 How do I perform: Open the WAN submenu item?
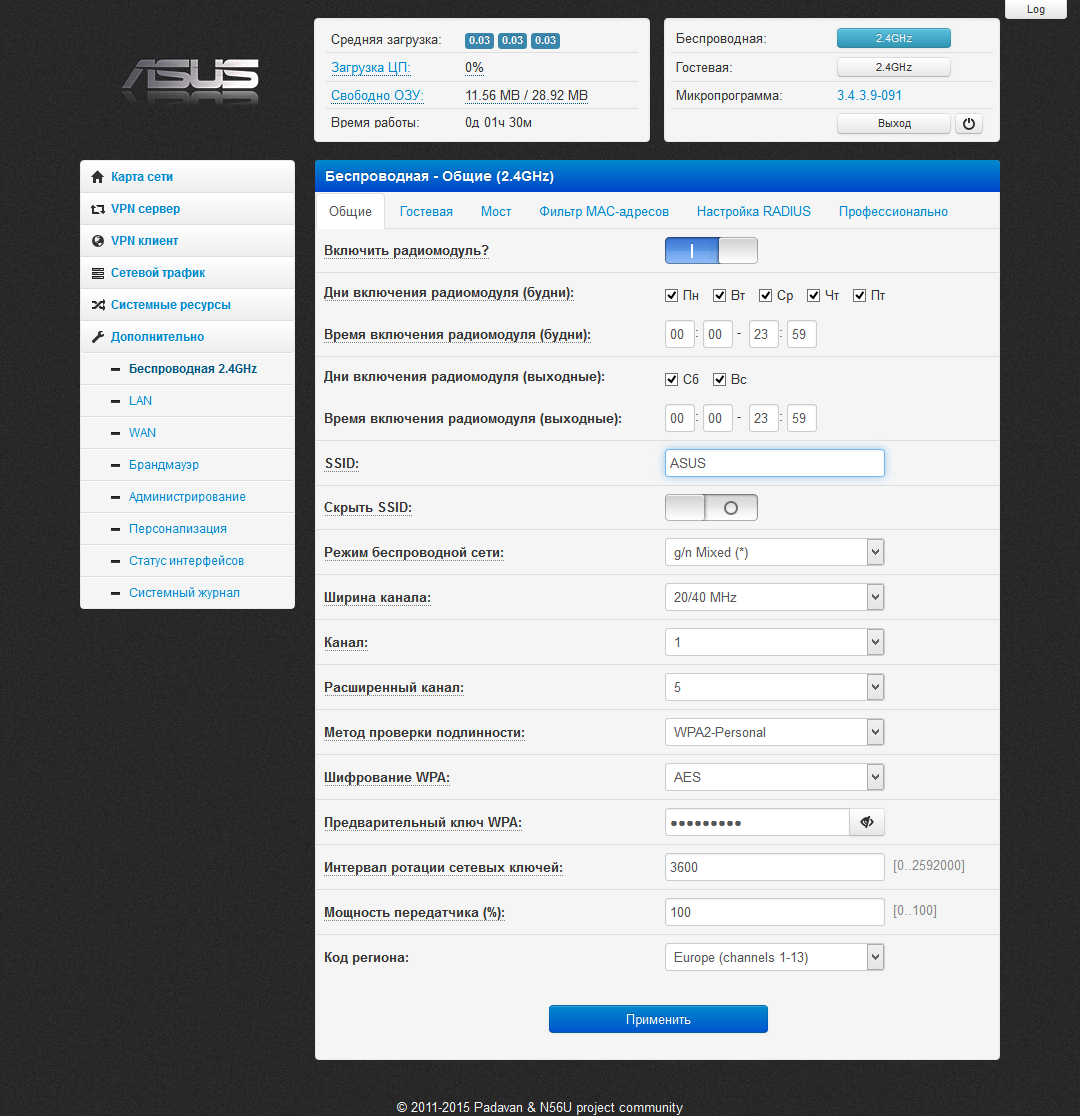(187, 433)
